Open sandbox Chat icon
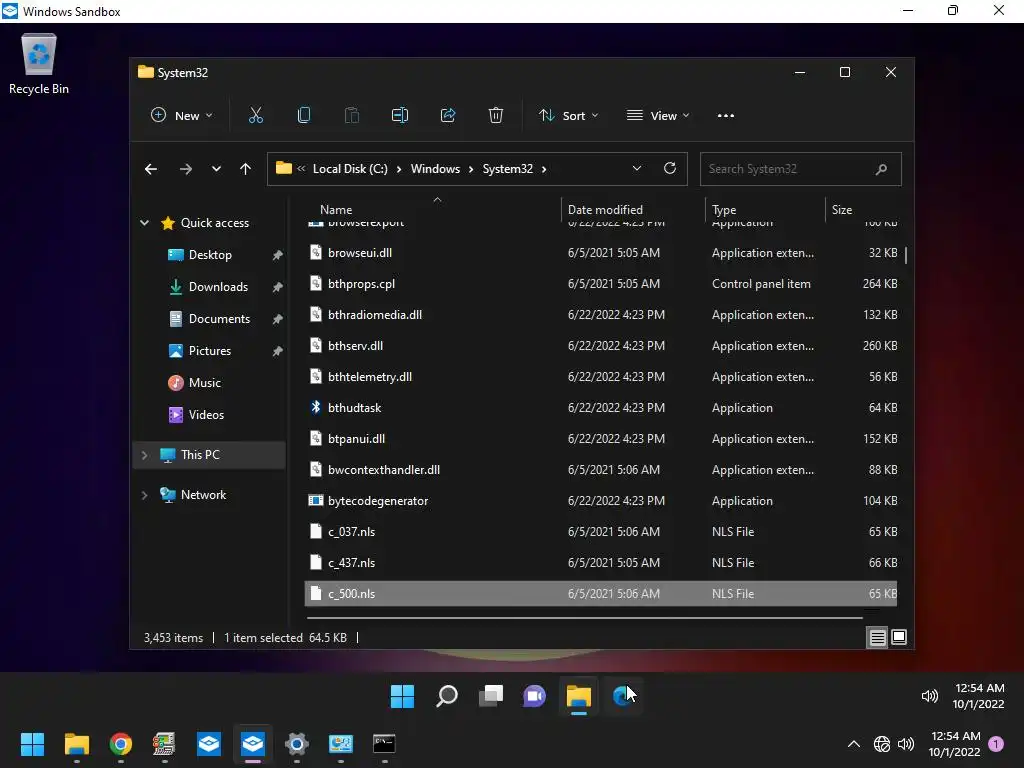Image resolution: width=1024 pixels, height=768 pixels. [534, 696]
